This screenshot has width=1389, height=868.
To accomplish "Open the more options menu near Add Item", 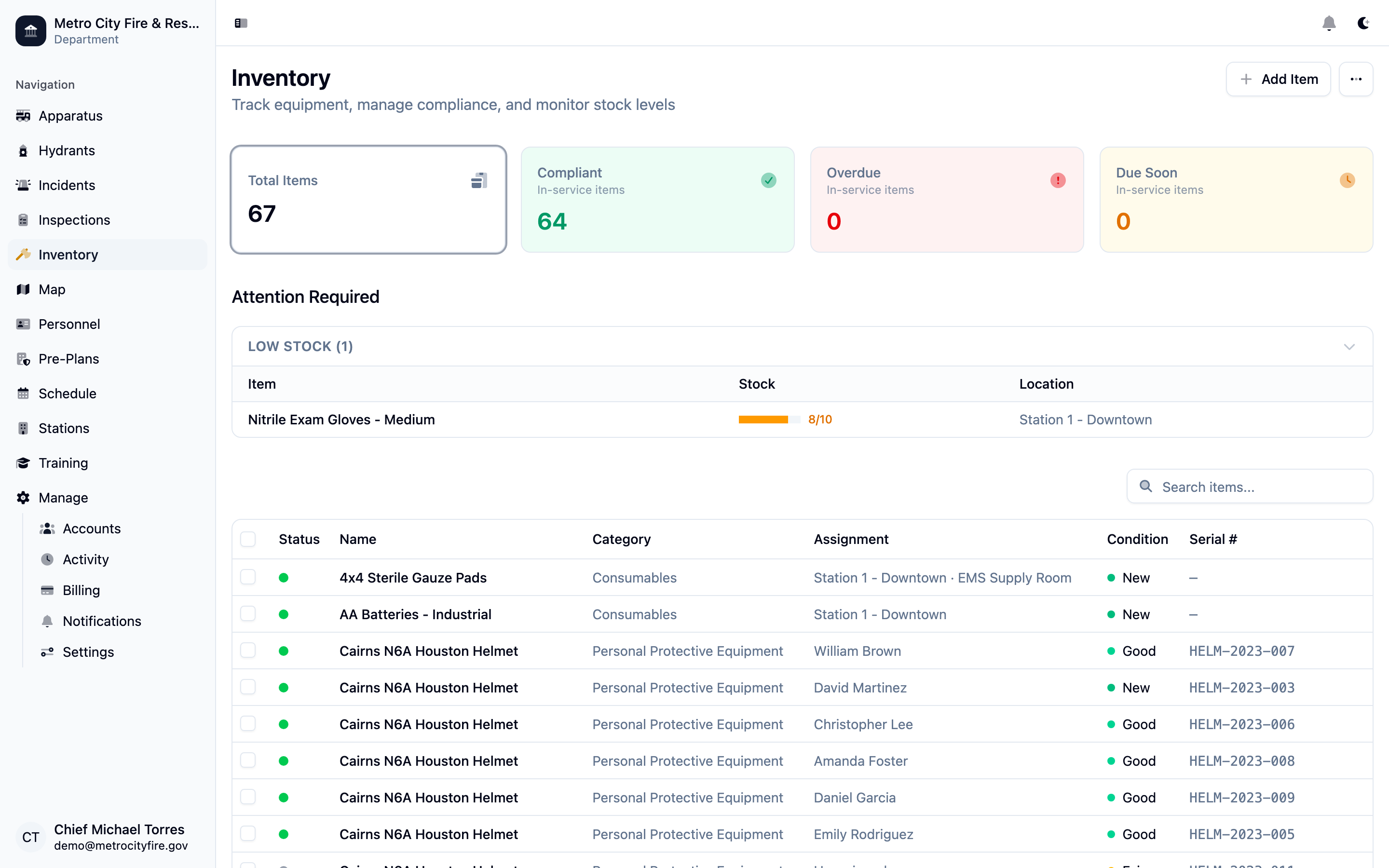I will coord(1356,79).
